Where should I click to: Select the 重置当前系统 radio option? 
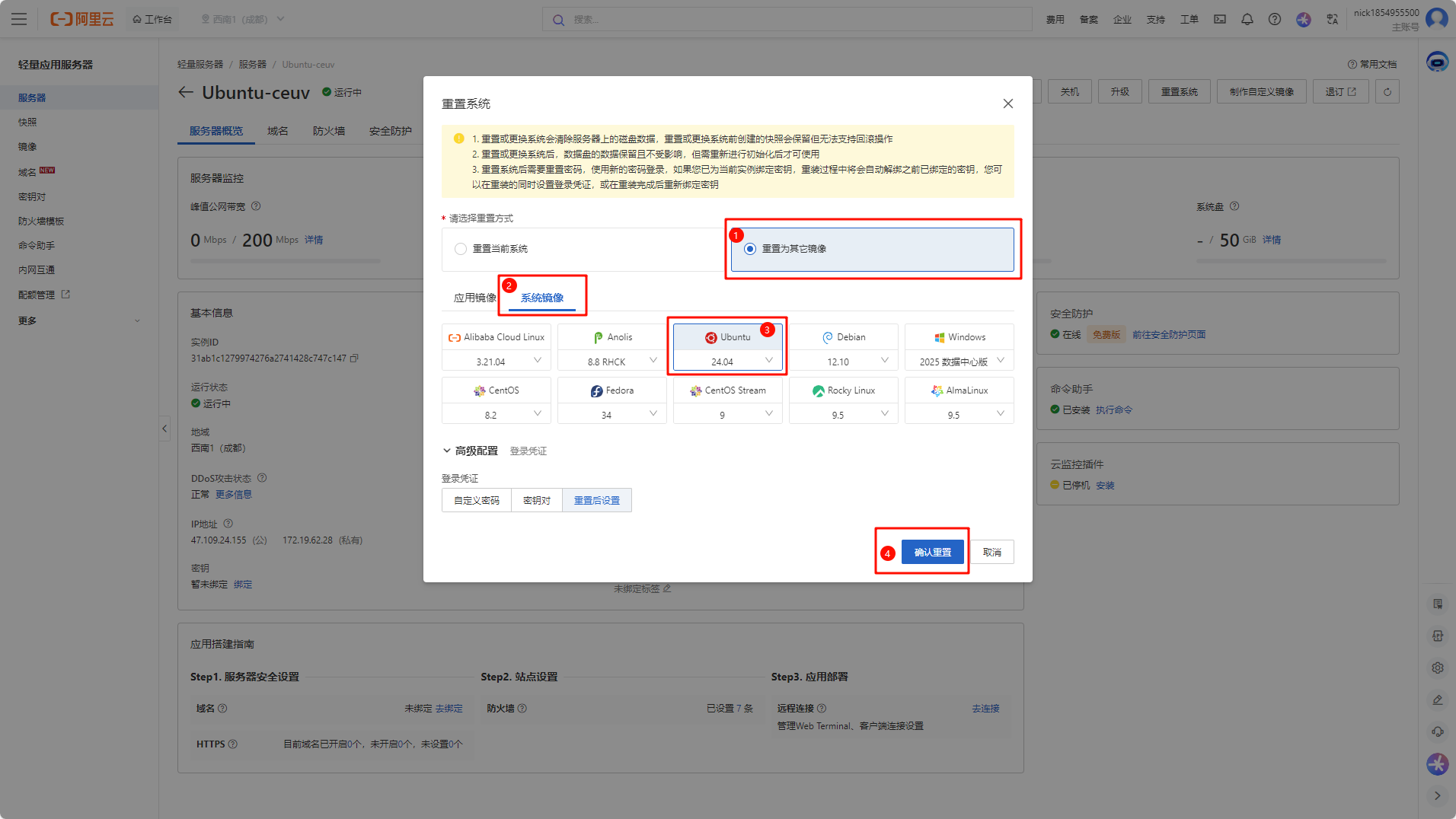461,249
